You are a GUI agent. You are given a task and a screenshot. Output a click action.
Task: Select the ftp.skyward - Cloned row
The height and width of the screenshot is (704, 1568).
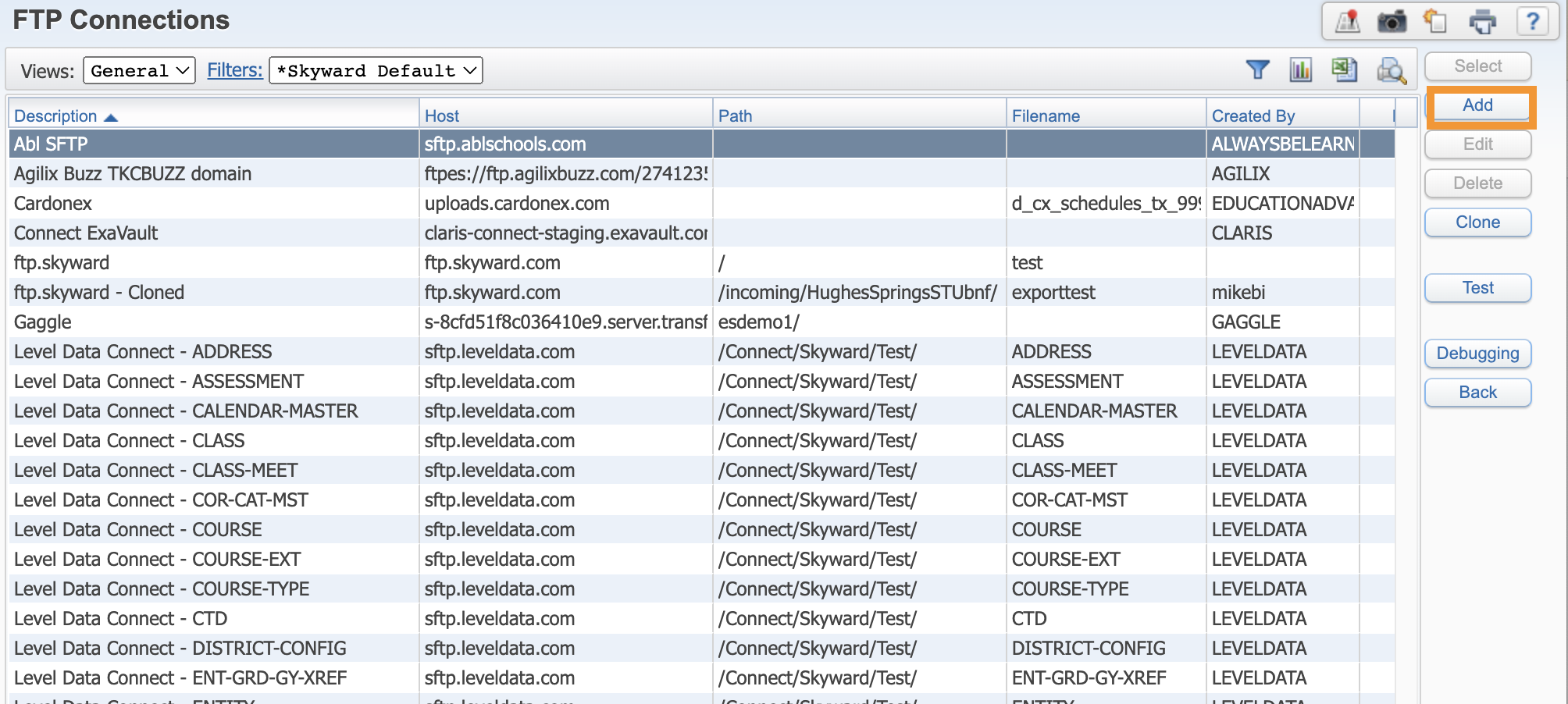701,292
